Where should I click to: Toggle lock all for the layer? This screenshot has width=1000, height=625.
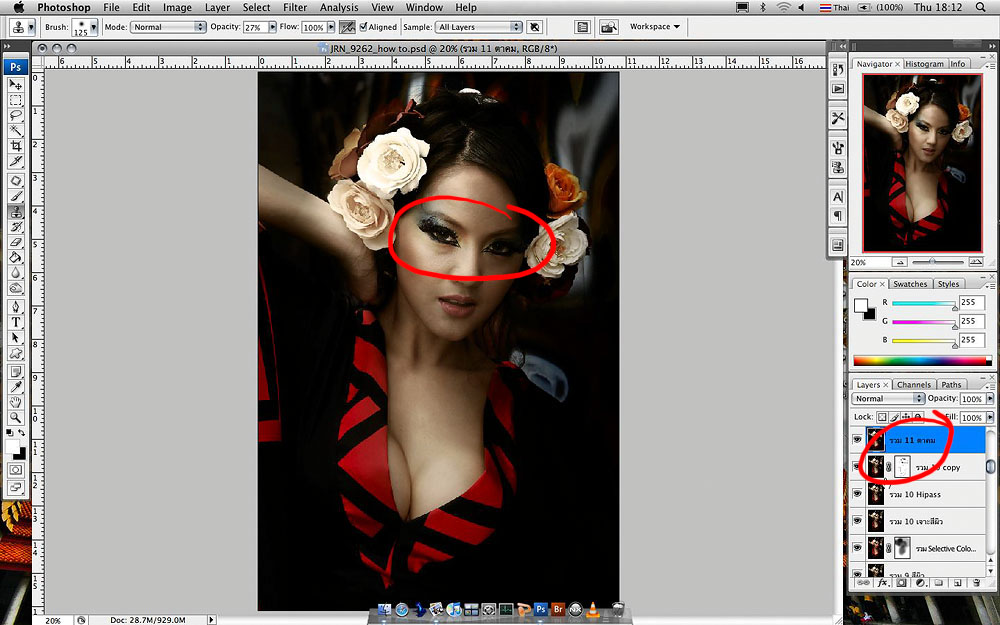(918, 417)
